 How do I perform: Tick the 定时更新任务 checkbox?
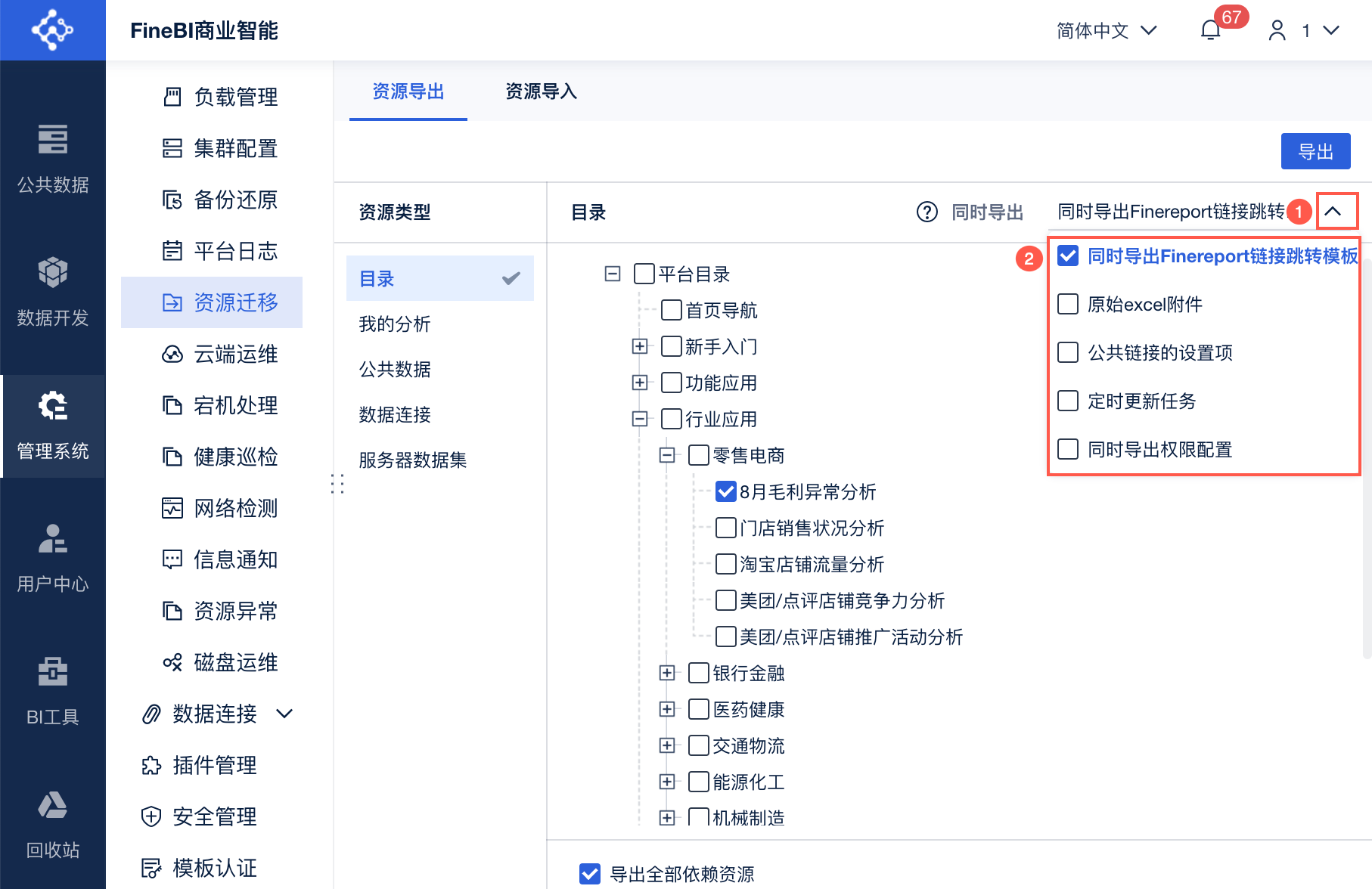[1068, 401]
